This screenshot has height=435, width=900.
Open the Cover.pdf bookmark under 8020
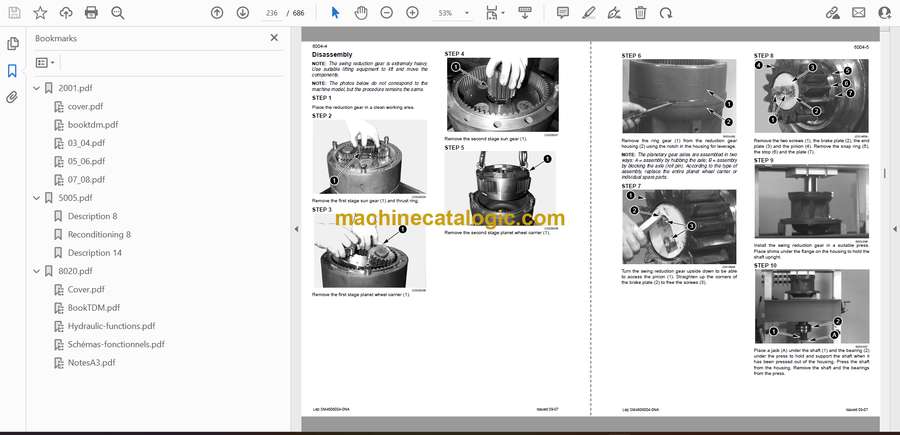coord(86,289)
